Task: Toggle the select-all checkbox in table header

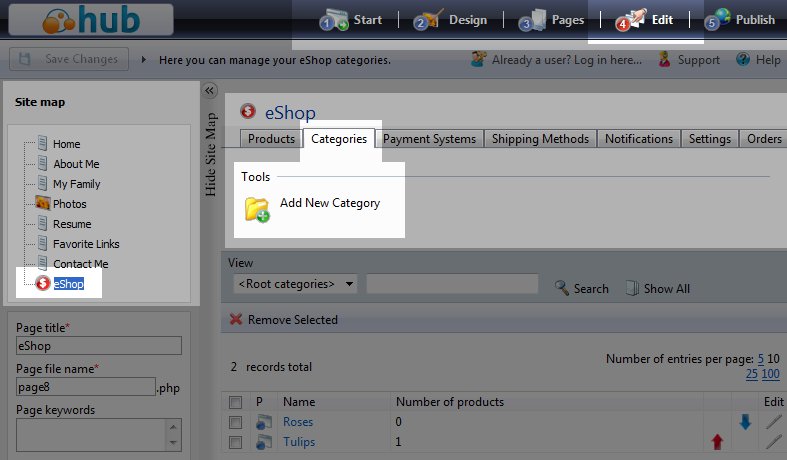Action: click(x=235, y=402)
